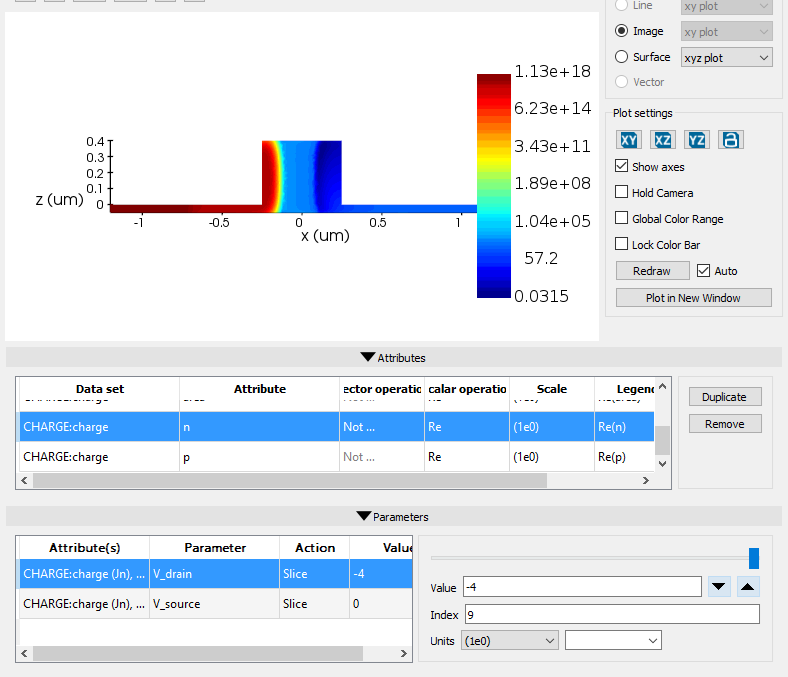The image size is (788, 677).
Task: Select the Line plot radio button
Action: coord(622,6)
